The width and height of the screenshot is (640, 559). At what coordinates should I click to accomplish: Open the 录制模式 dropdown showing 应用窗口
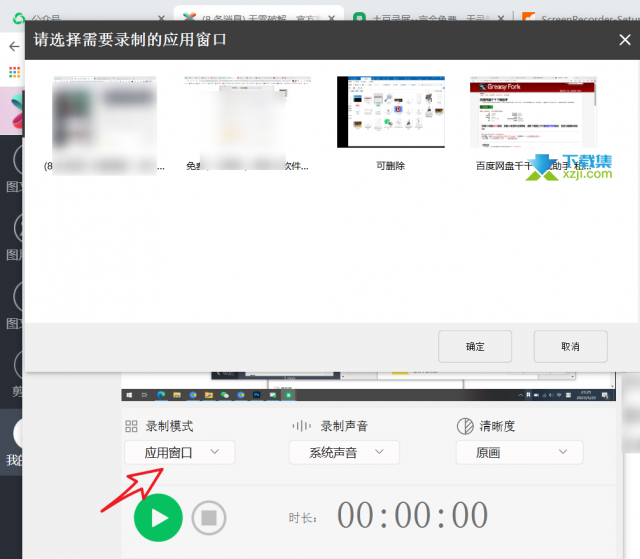[180, 452]
